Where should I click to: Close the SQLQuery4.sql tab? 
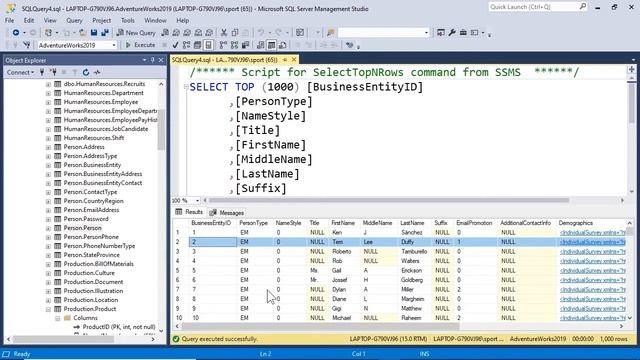coord(294,60)
